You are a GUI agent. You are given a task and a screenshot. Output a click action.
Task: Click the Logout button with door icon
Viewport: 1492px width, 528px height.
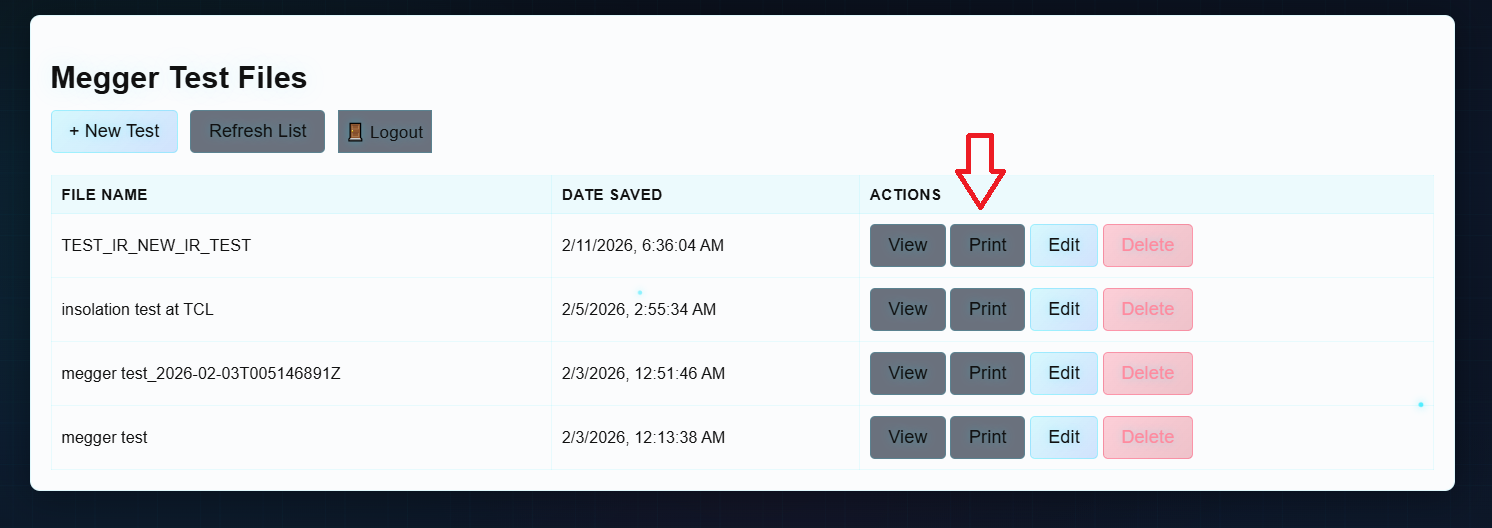pyautogui.click(x=385, y=132)
